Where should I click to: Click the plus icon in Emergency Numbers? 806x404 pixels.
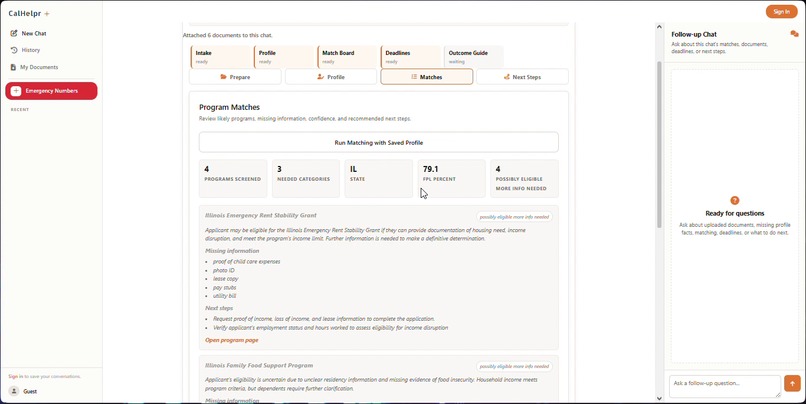tap(16, 91)
